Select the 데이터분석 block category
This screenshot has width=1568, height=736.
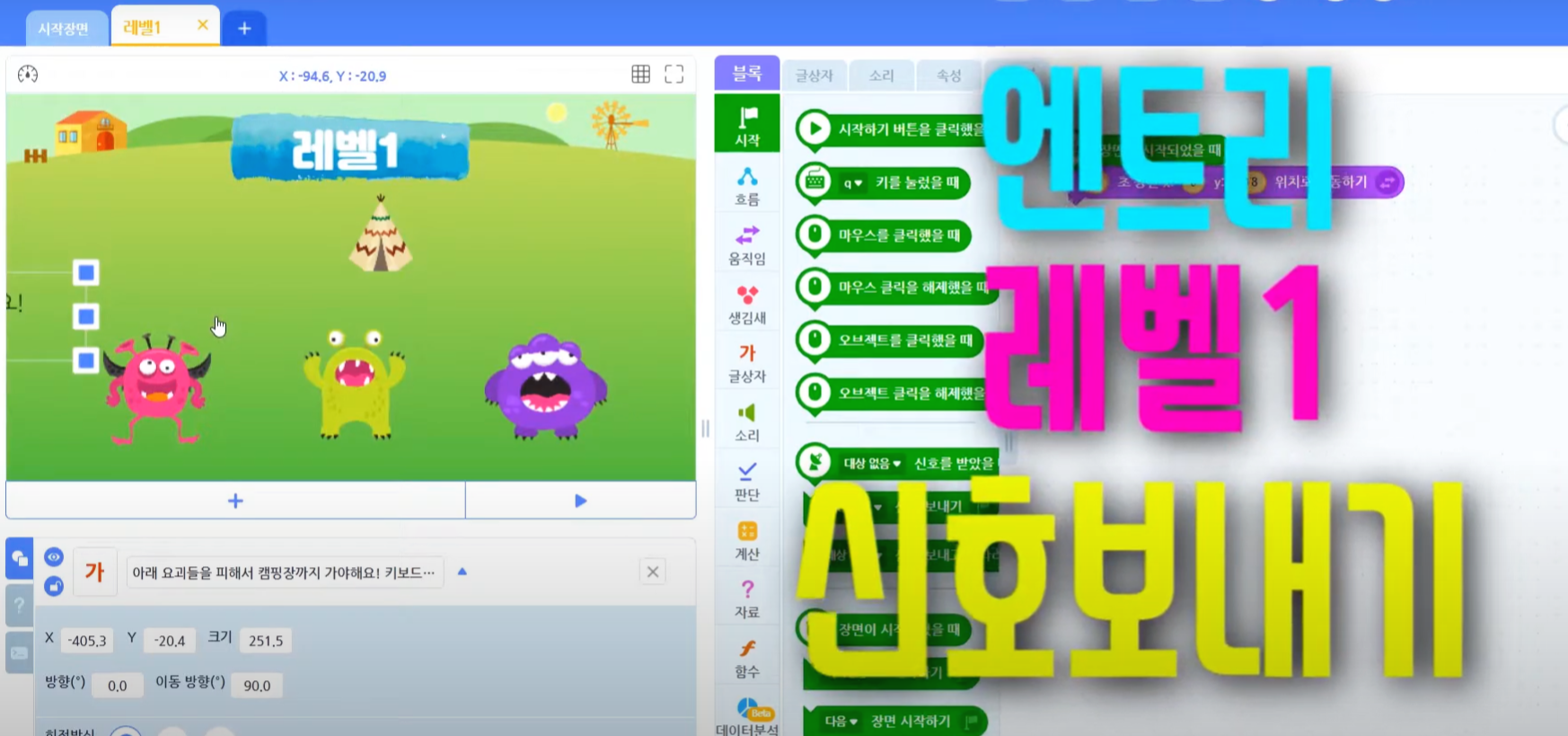pos(747,716)
